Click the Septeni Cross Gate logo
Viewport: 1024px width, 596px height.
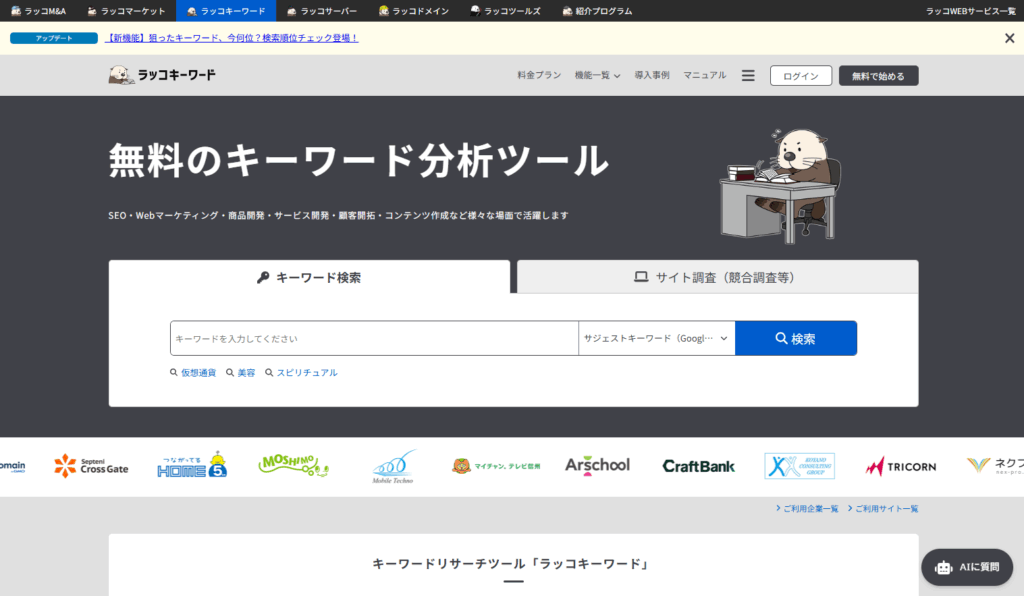point(91,466)
